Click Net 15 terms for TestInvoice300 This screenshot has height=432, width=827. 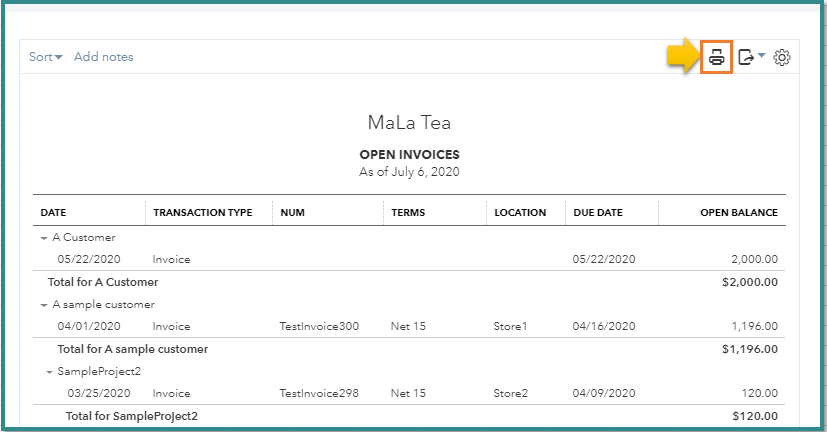[x=408, y=326]
